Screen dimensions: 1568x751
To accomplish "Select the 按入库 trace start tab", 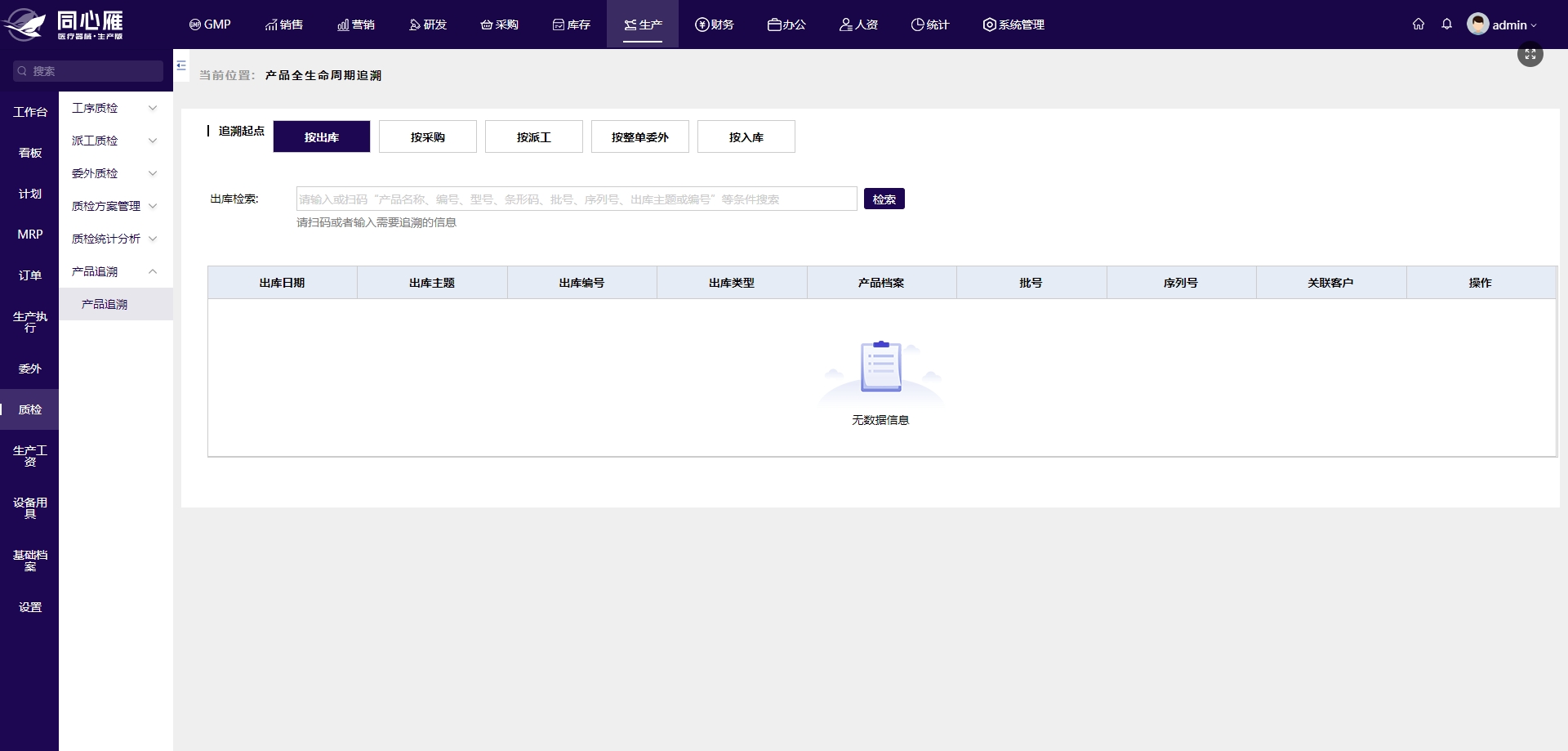I will 746,136.
